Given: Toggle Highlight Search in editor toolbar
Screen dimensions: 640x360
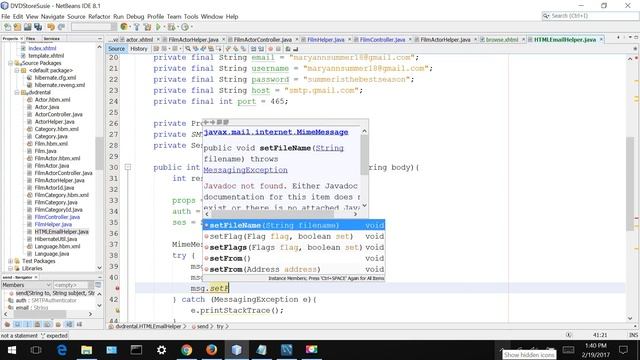Looking at the screenshot, I should coord(211,49).
